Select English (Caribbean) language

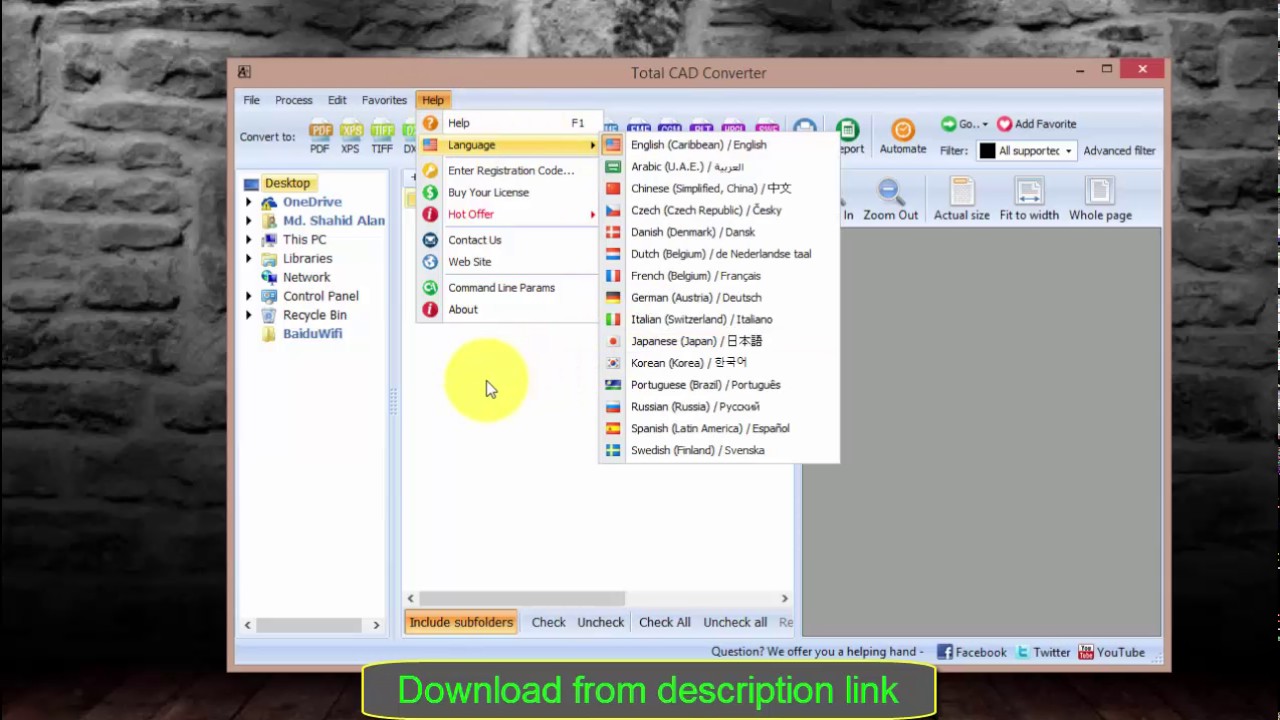tap(718, 145)
